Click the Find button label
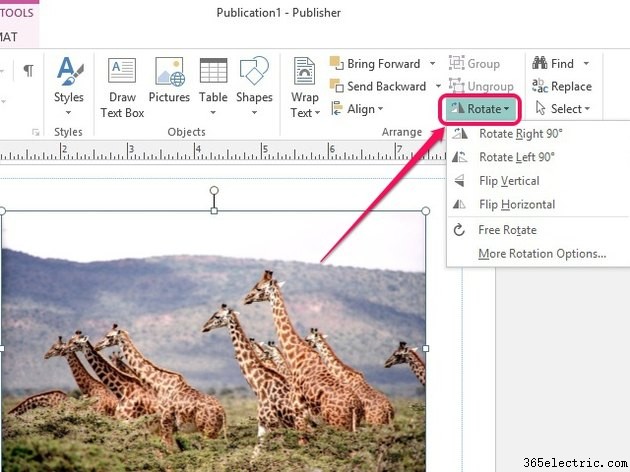Screen dimensions: 630x472 click(562, 63)
